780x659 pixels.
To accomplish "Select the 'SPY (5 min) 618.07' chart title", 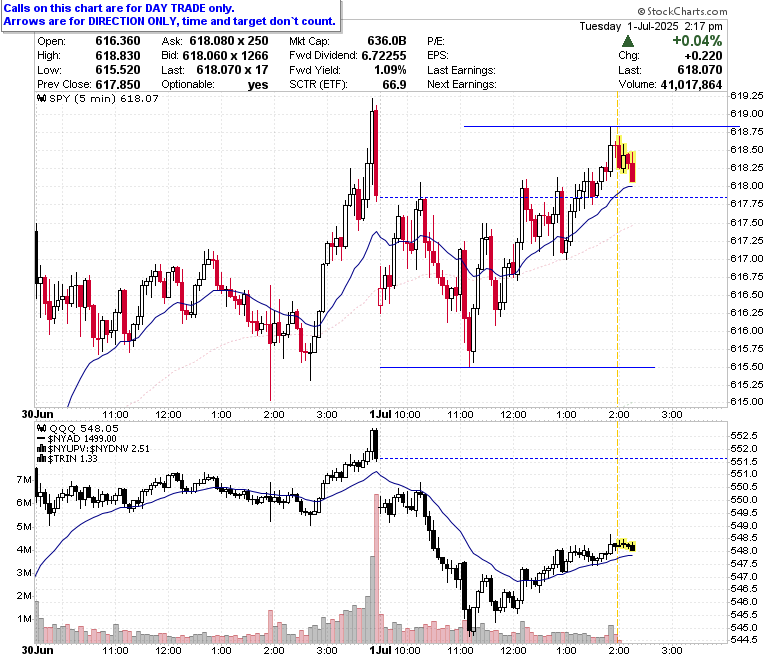I will coord(104,98).
